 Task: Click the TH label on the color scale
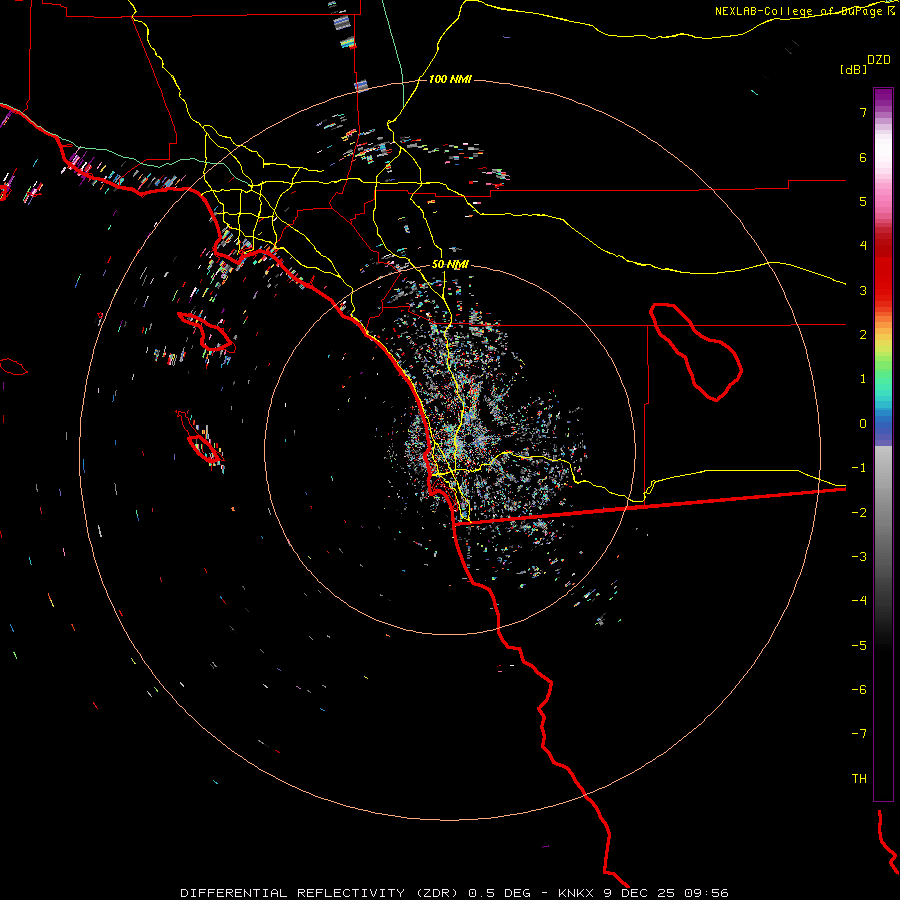859,779
